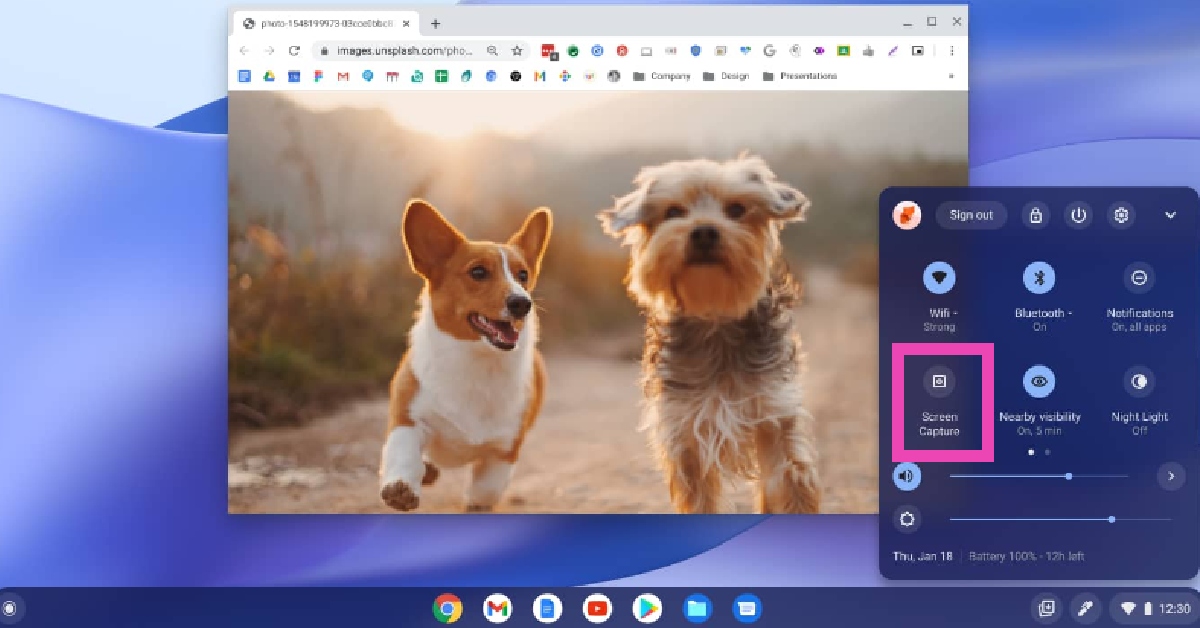Open Screen Capture in quick settings
The height and width of the screenshot is (628, 1200).
tap(939, 381)
